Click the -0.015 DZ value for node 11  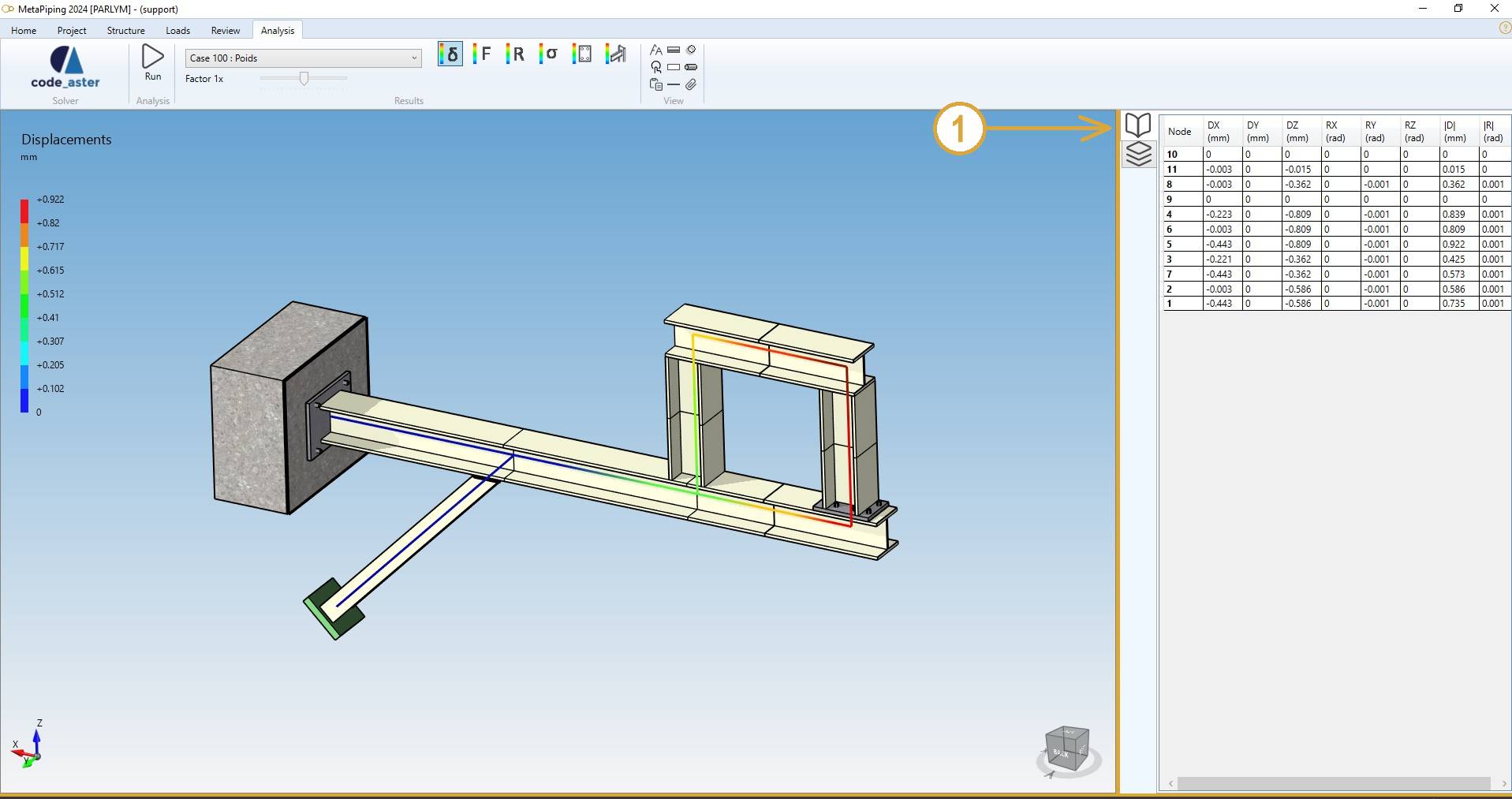point(1298,170)
